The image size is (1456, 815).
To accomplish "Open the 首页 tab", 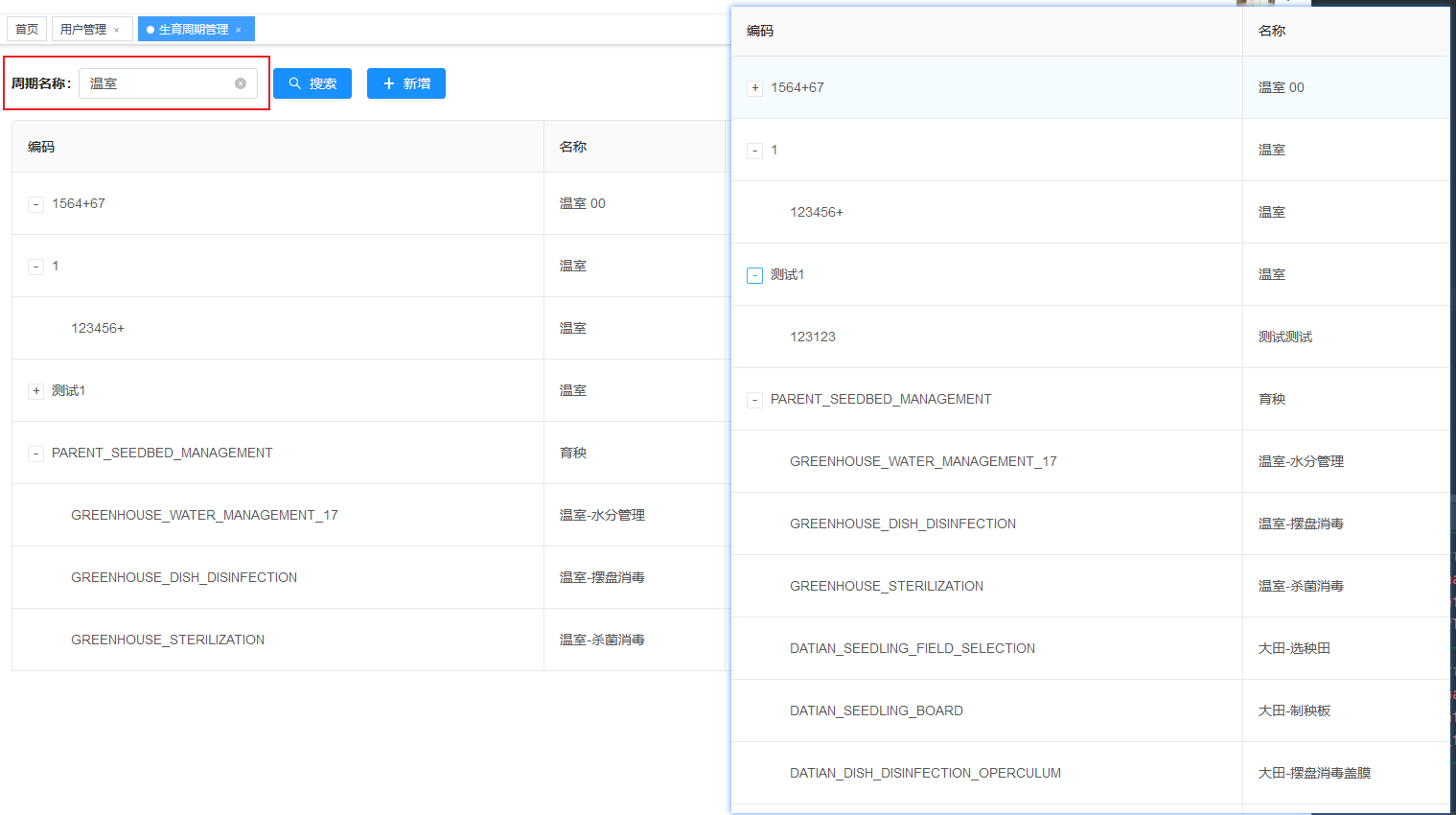I will click(x=27, y=29).
